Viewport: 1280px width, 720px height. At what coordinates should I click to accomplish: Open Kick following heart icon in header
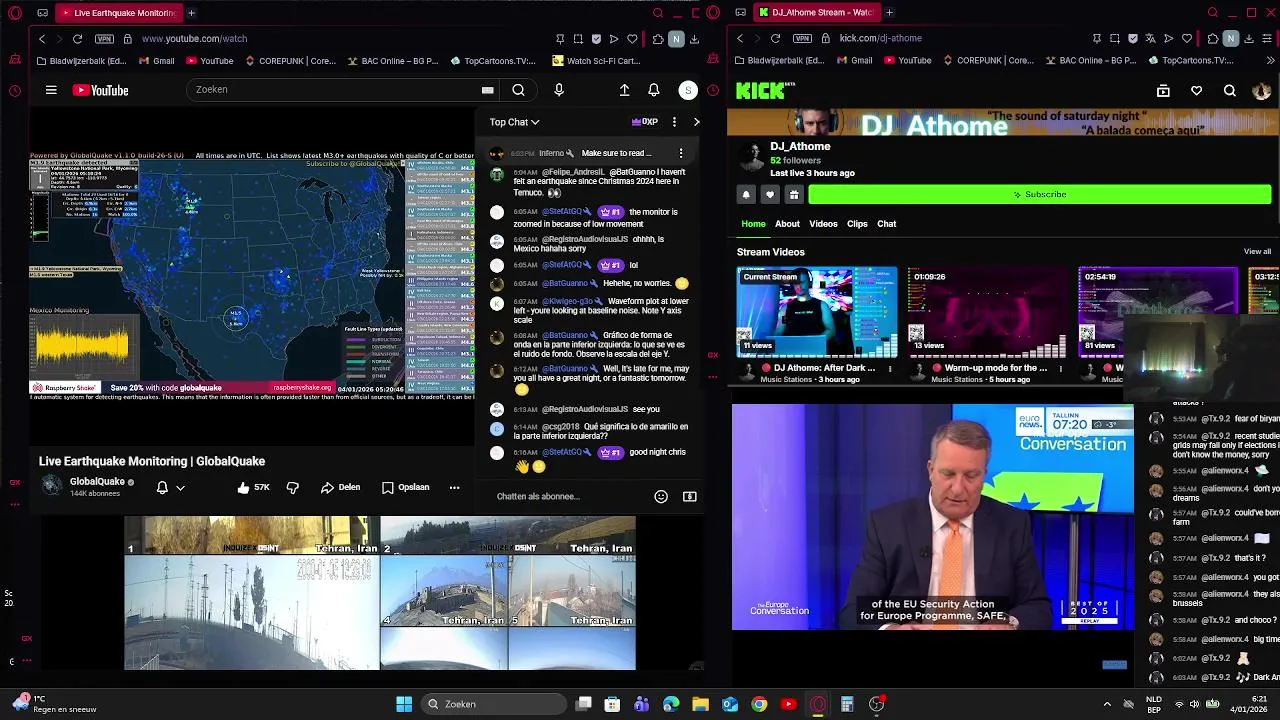pyautogui.click(x=1196, y=91)
